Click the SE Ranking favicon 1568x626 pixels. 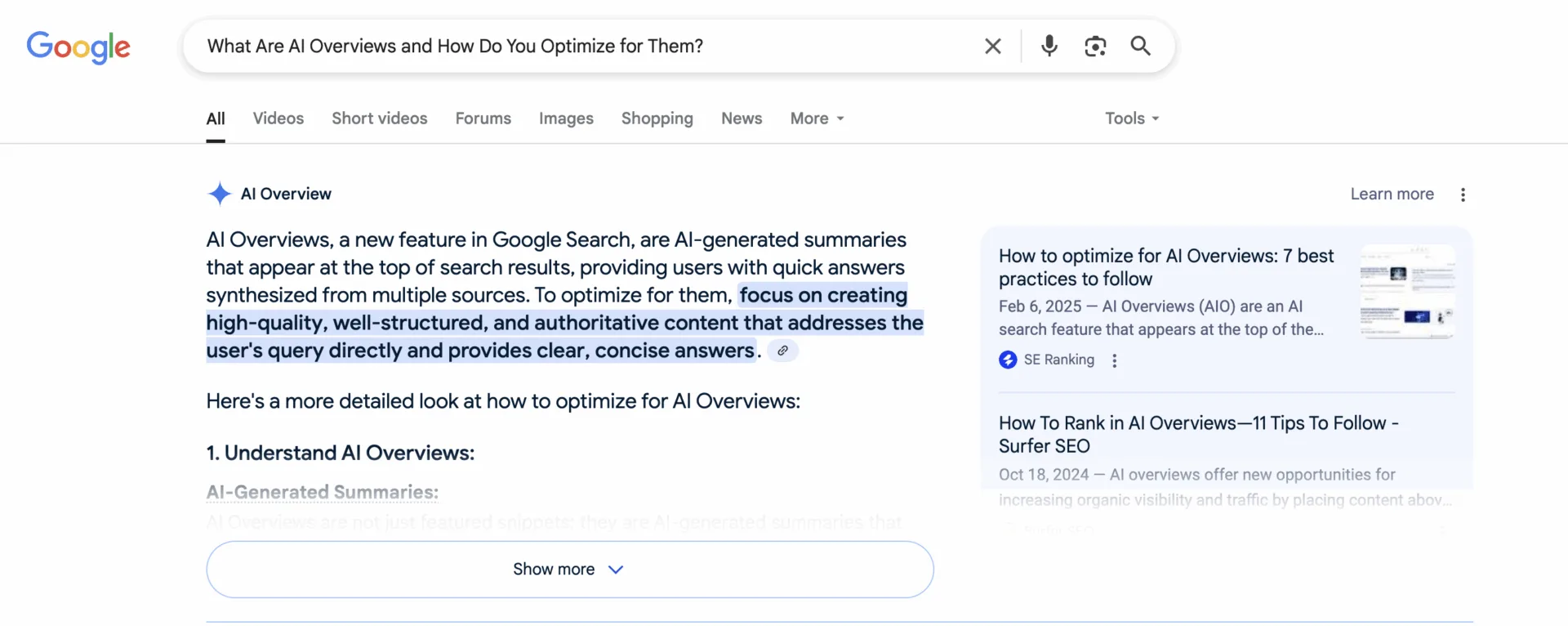point(1008,360)
